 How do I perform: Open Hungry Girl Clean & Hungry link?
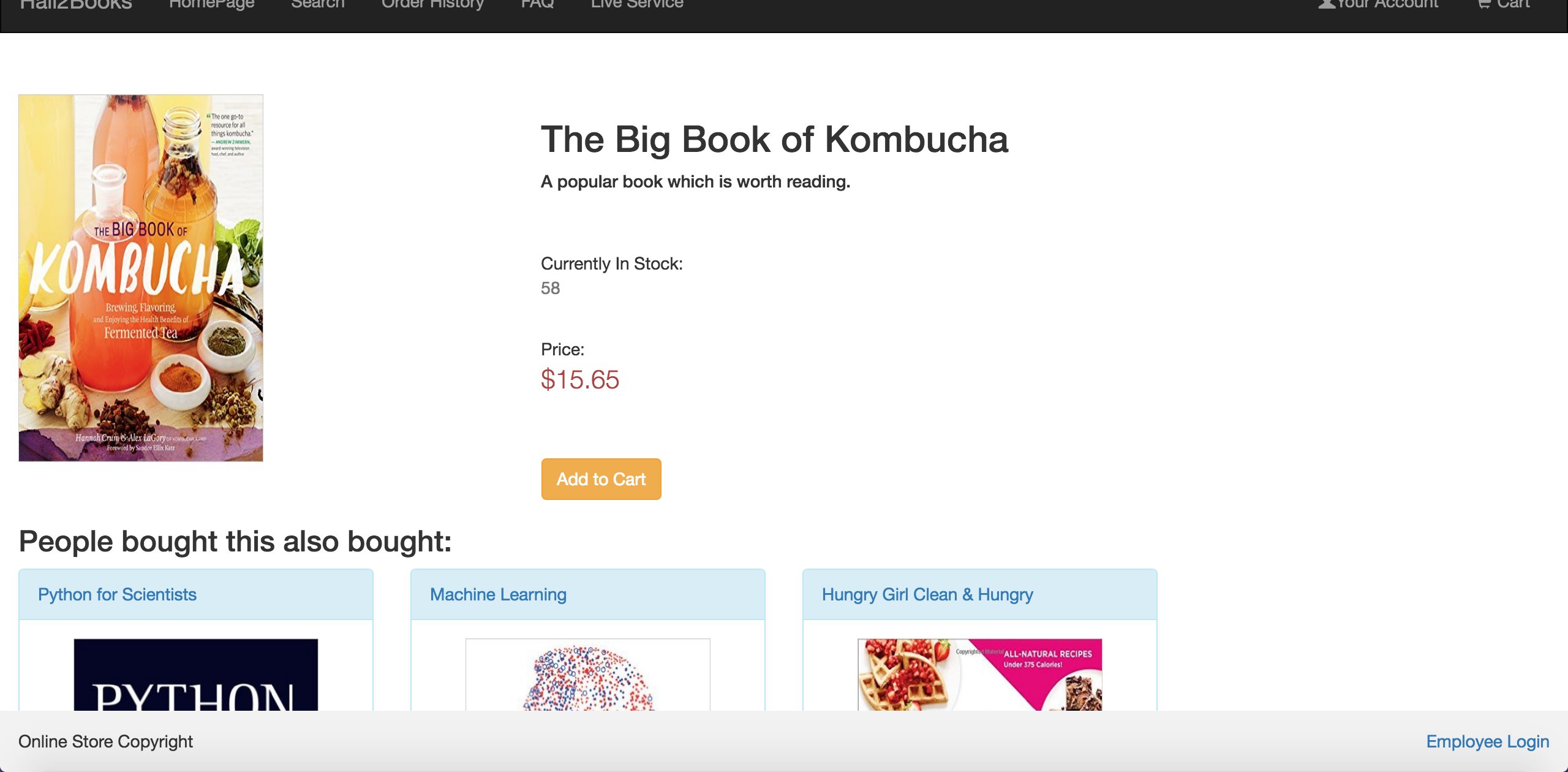point(927,594)
